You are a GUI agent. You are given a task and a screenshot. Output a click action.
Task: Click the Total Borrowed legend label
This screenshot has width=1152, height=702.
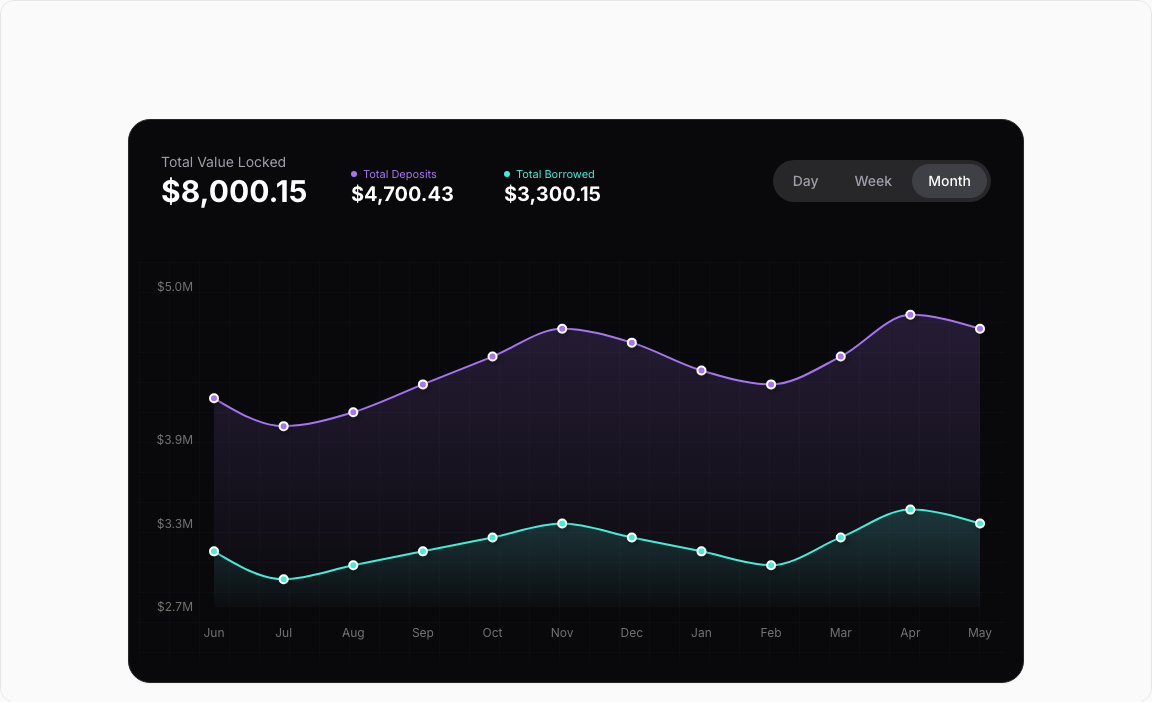click(x=555, y=174)
